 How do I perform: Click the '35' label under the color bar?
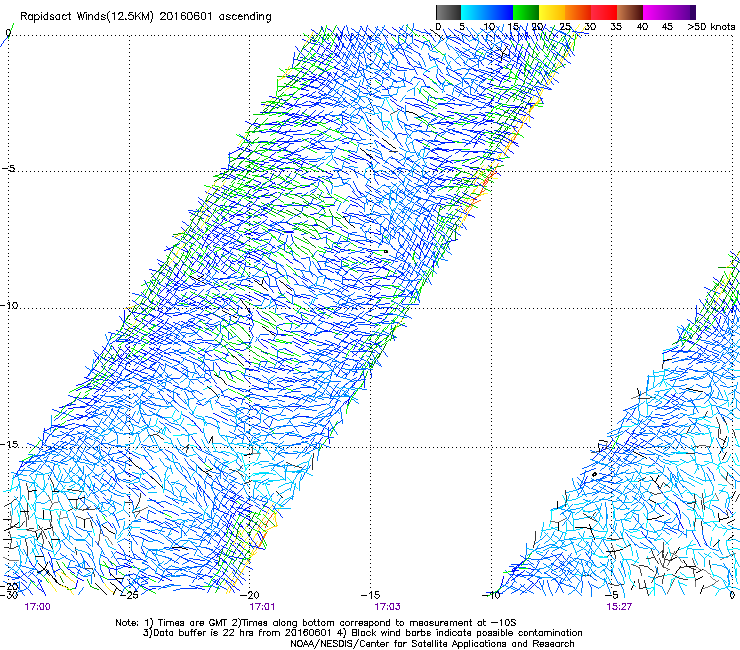click(x=616, y=26)
